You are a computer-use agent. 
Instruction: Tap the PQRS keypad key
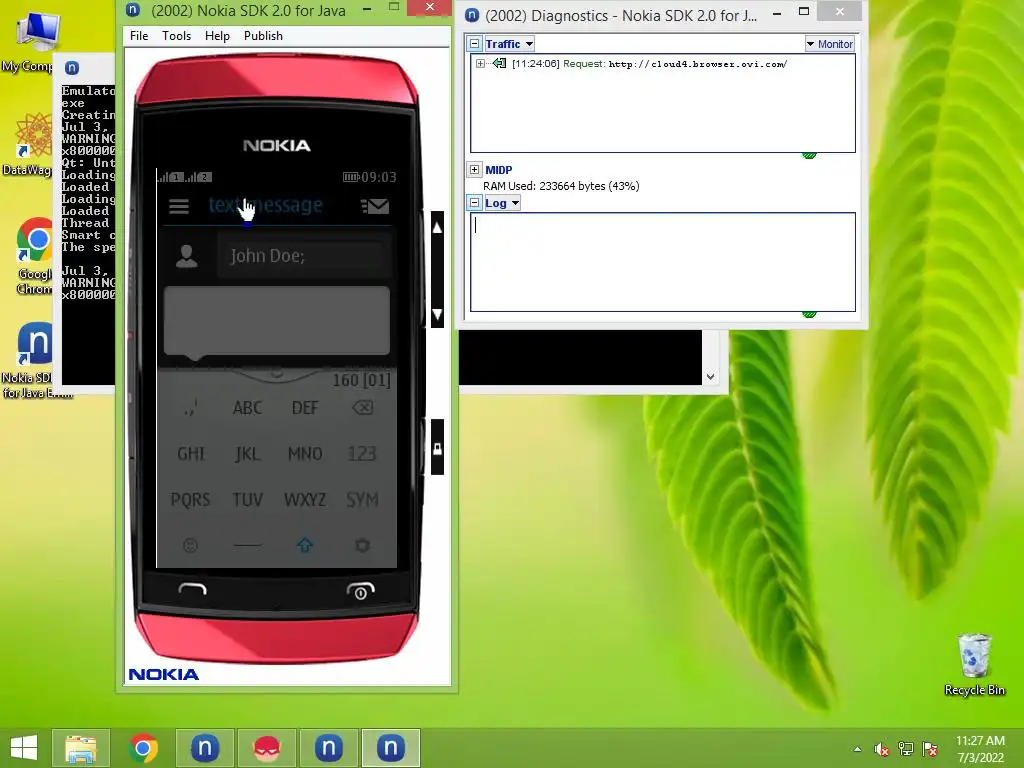tap(191, 500)
